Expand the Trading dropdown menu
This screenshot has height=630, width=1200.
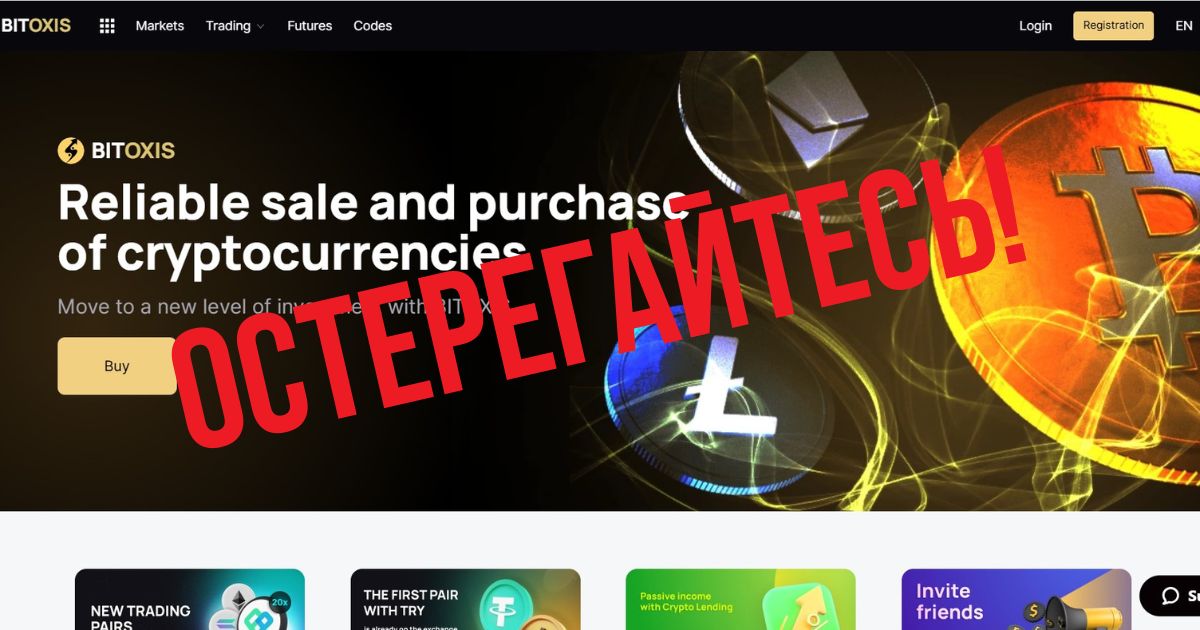point(235,26)
